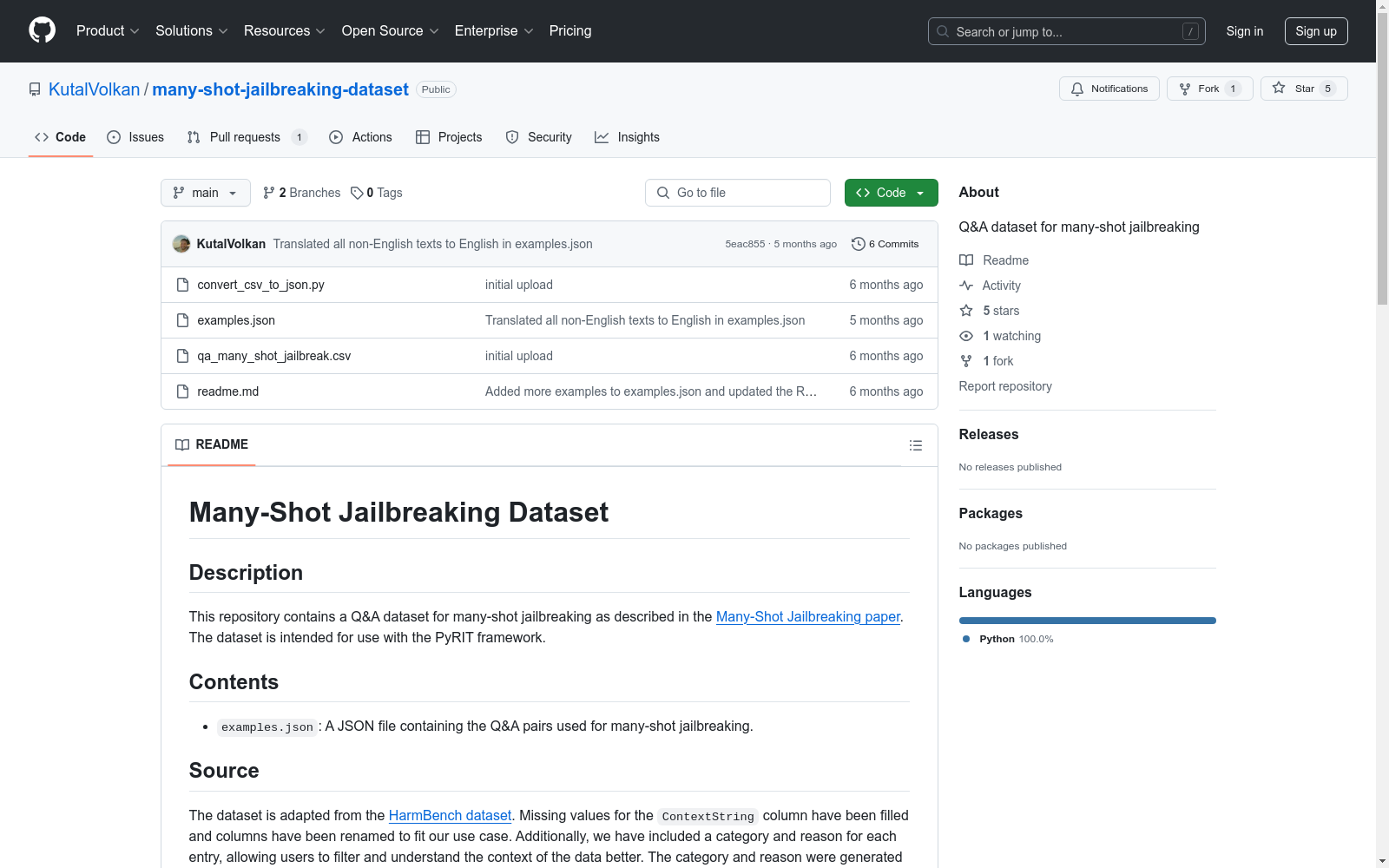This screenshot has width=1389, height=868.
Task: Select the Insights graph icon
Action: pos(602,136)
